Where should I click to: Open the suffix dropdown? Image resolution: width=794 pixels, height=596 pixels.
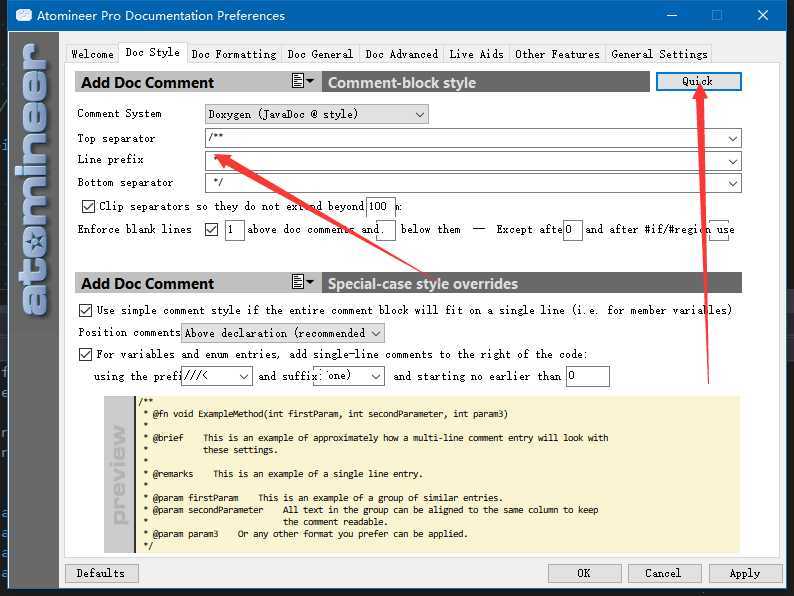click(x=349, y=376)
